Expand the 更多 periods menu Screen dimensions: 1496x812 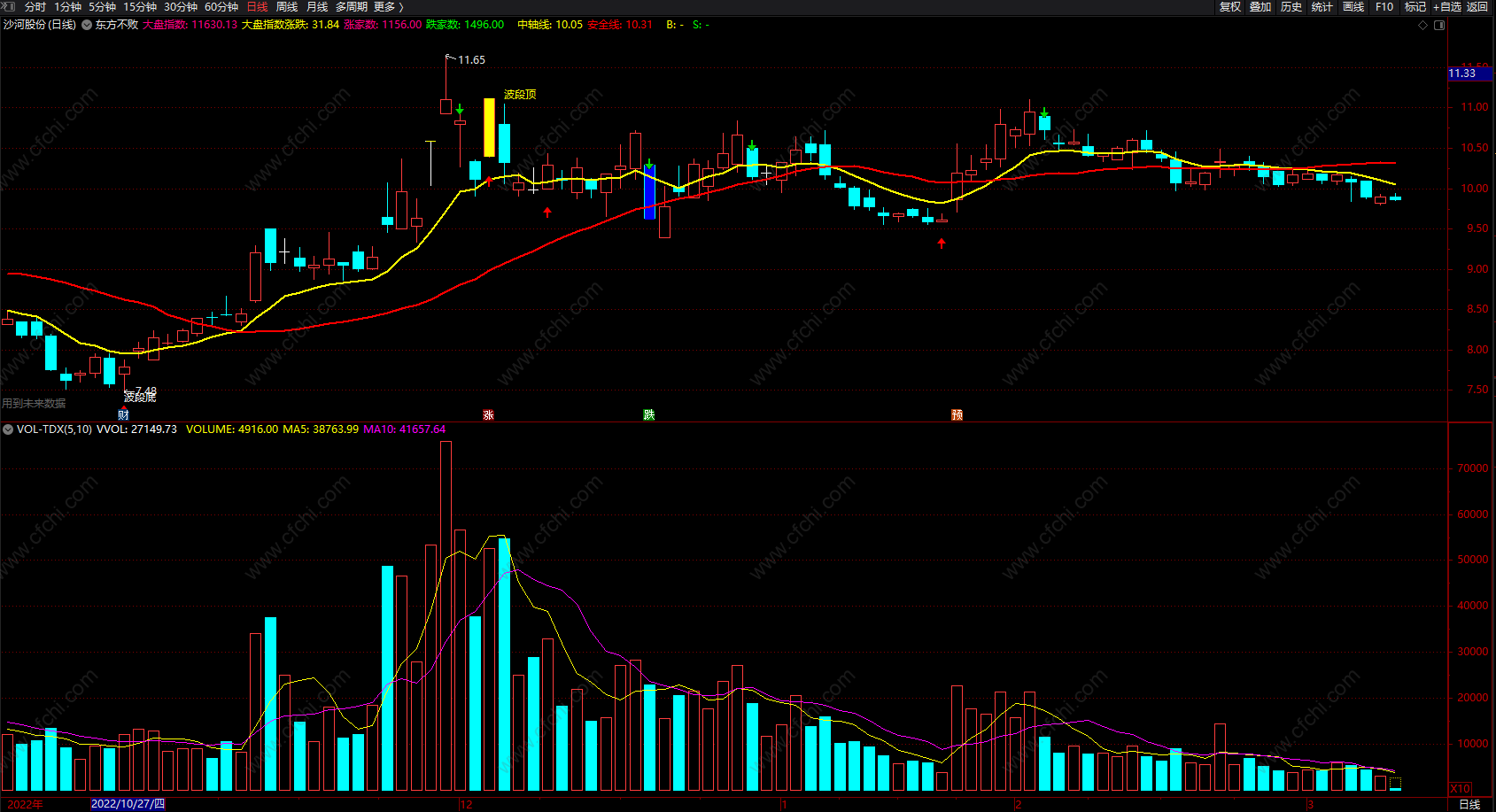pos(388,7)
